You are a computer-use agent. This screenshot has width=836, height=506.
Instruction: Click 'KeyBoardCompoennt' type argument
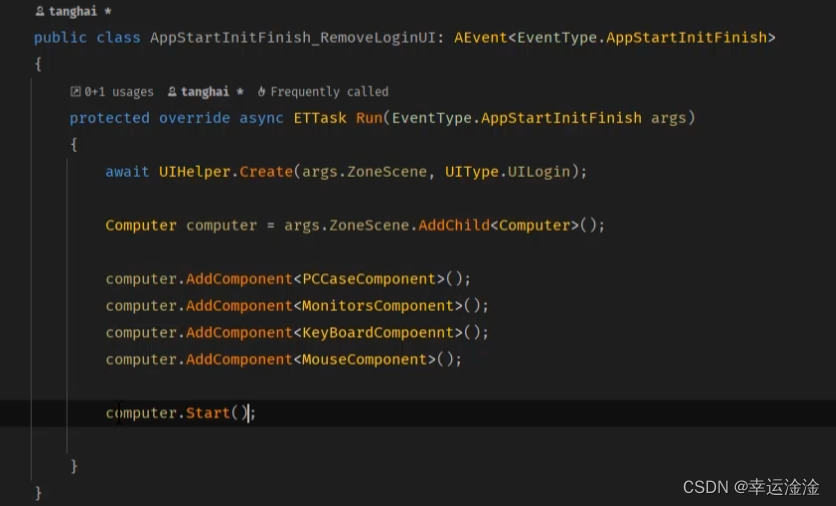[378, 333]
